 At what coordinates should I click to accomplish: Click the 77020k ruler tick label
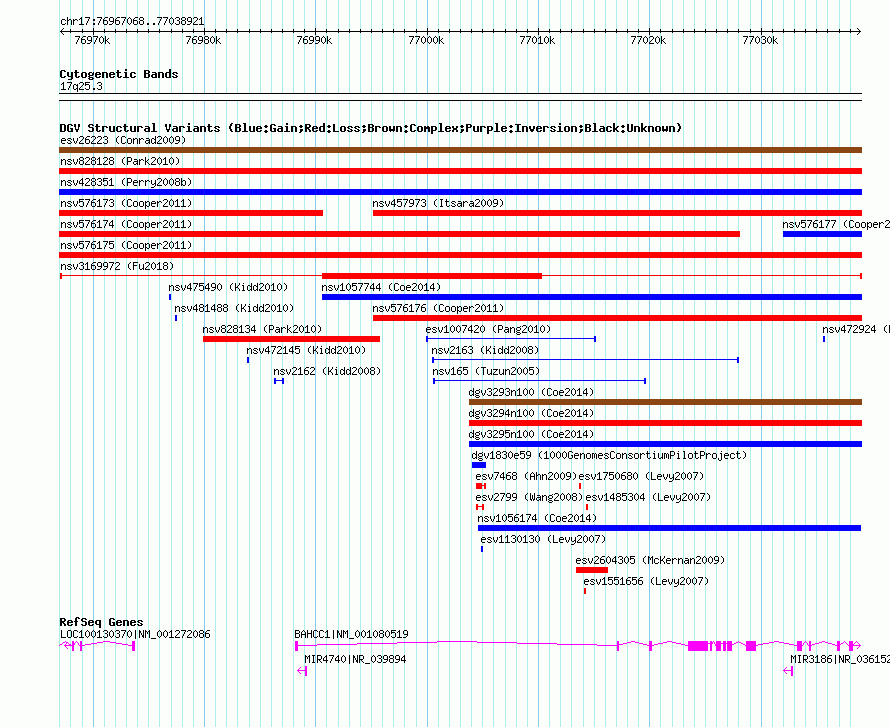(x=648, y=40)
